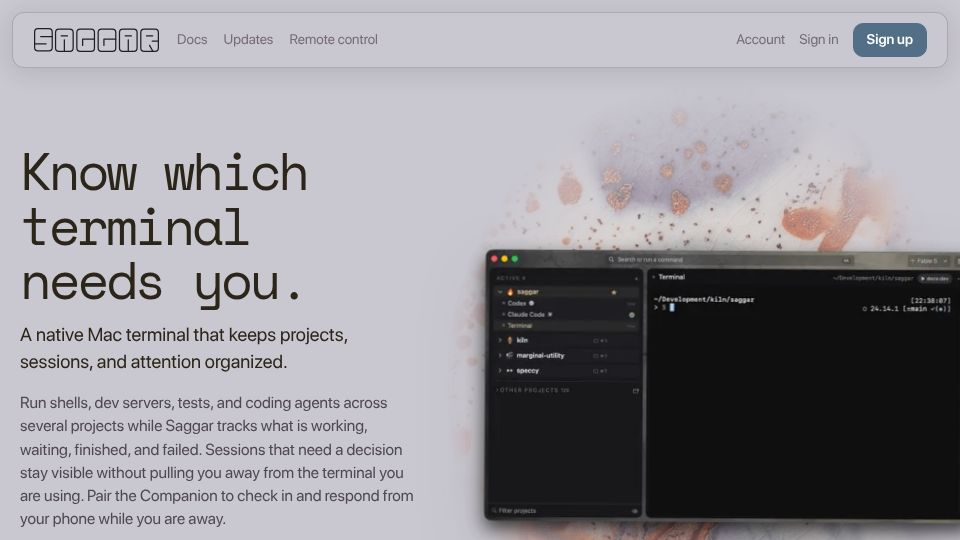Image resolution: width=960 pixels, height=540 pixels.
Task: Go to Remote control page
Action: pos(333,40)
